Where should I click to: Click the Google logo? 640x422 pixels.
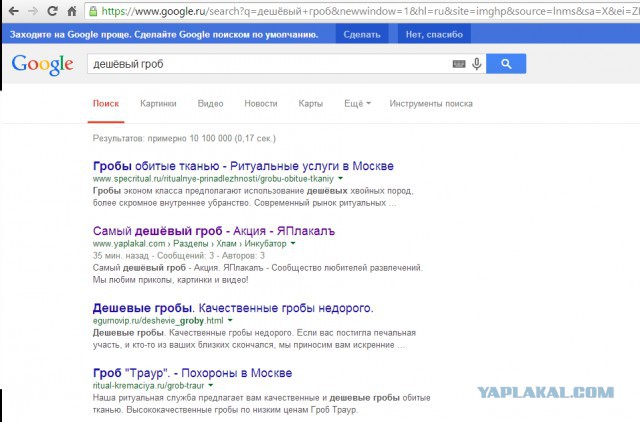42,64
